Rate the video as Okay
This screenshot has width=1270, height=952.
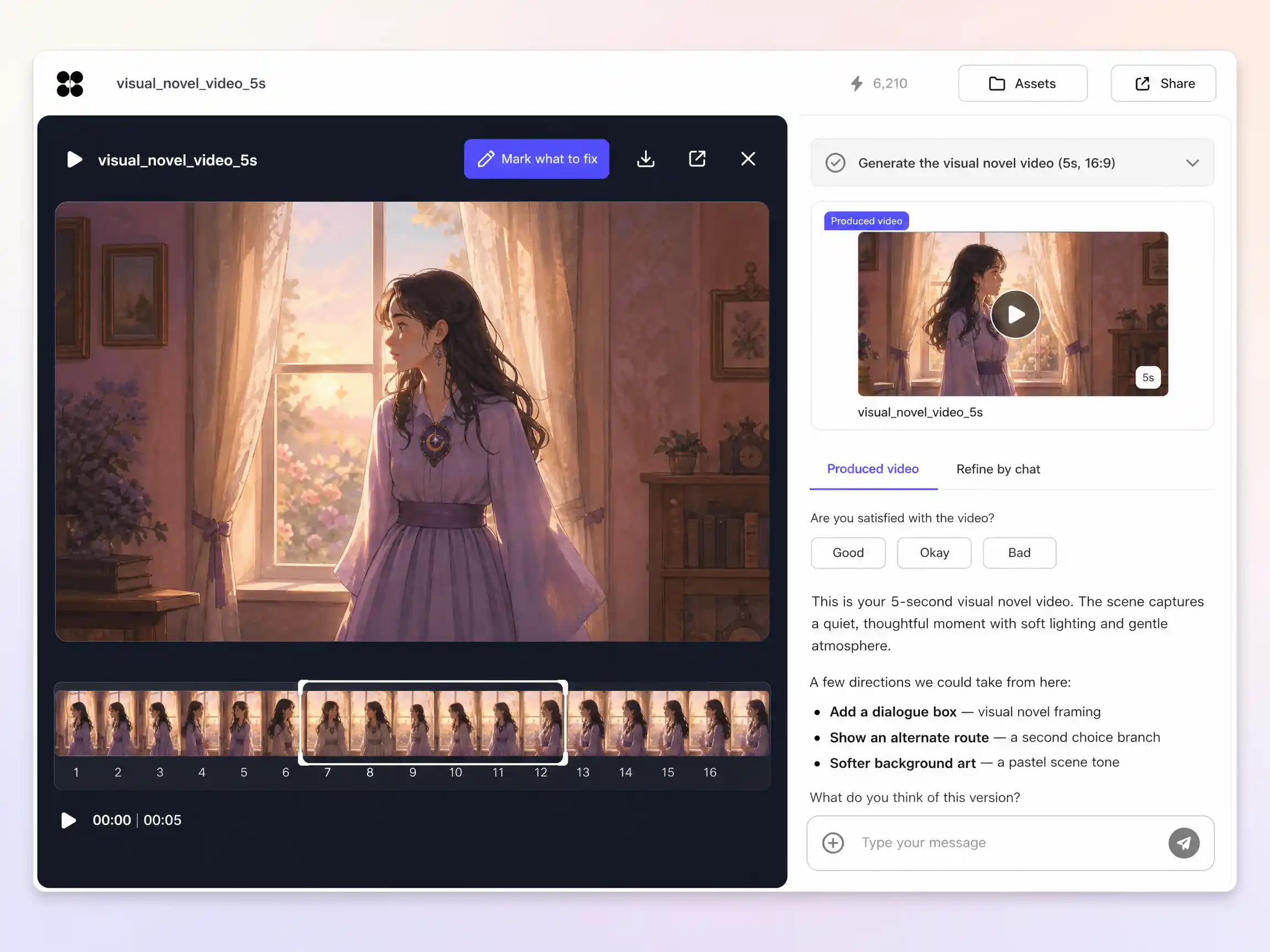click(934, 553)
